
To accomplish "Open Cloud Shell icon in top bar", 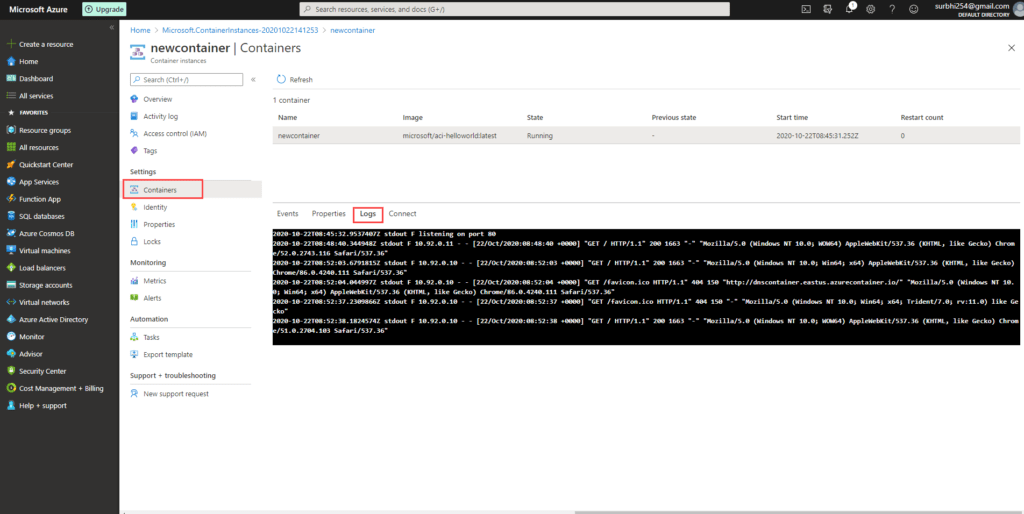I will pyautogui.click(x=805, y=9).
